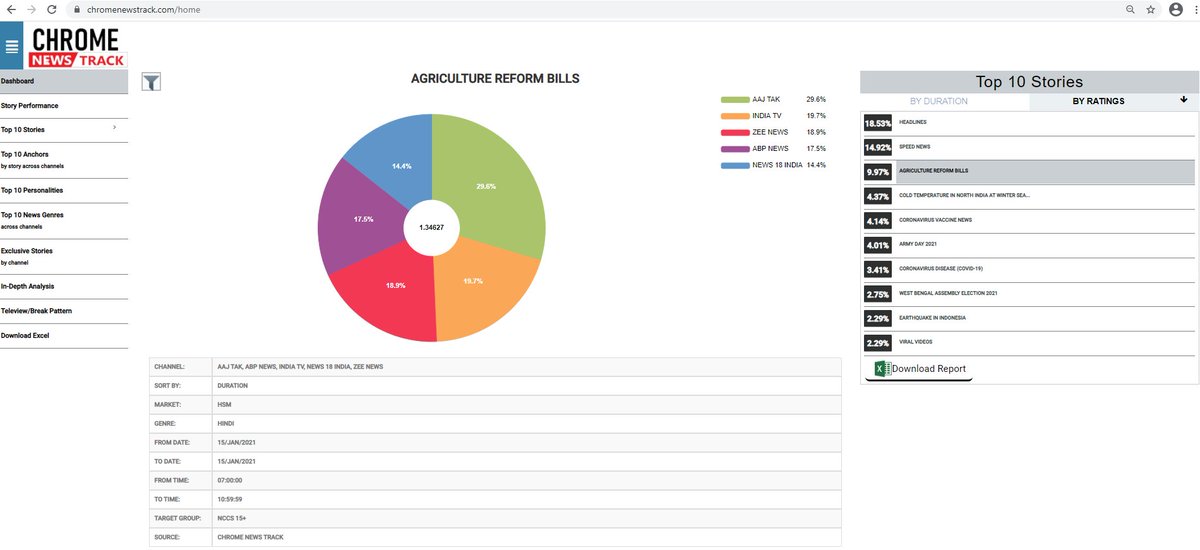Click the NEWS 18 INDIA blue legend swatch
1200x550 pixels.
[x=735, y=164]
